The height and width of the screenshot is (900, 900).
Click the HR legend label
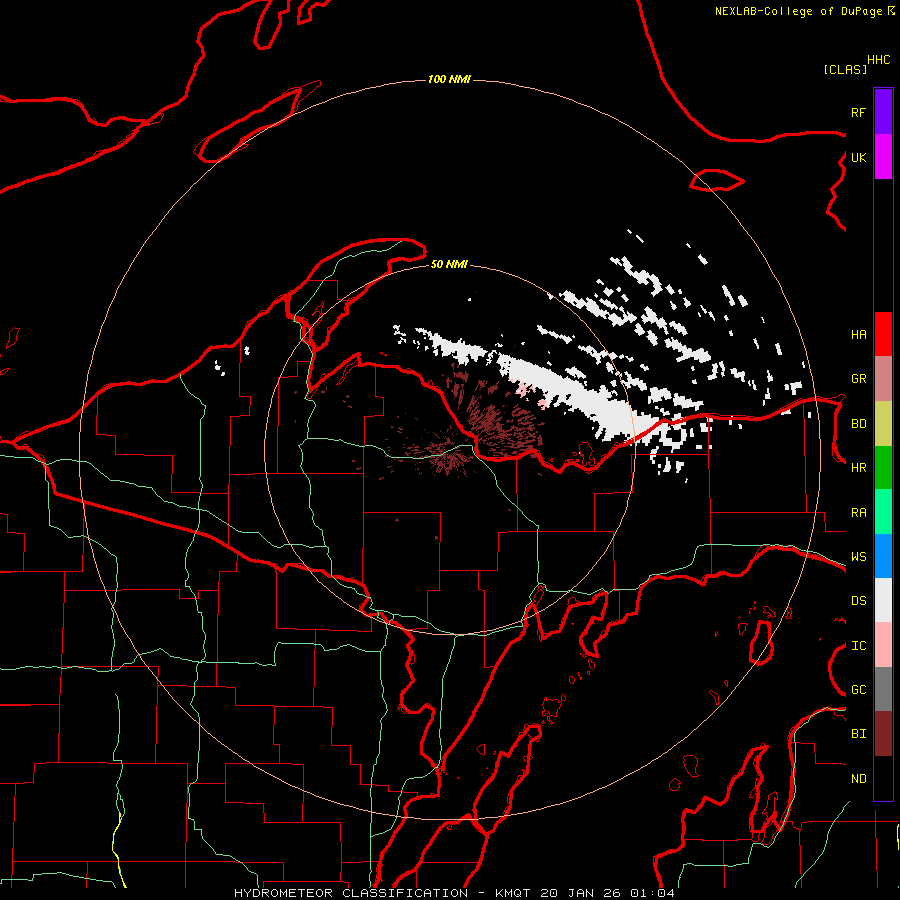[858, 468]
